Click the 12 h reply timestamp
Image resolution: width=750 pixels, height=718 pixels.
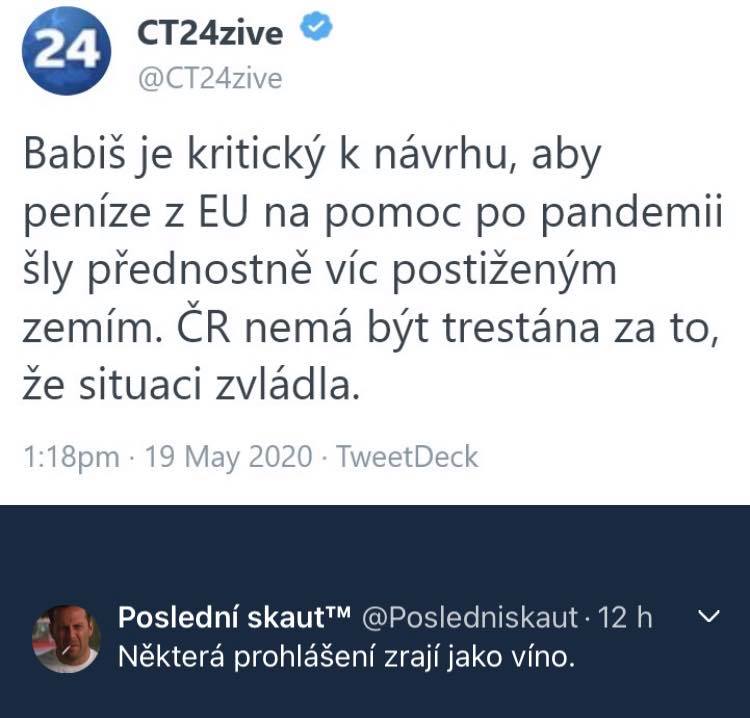point(625,618)
